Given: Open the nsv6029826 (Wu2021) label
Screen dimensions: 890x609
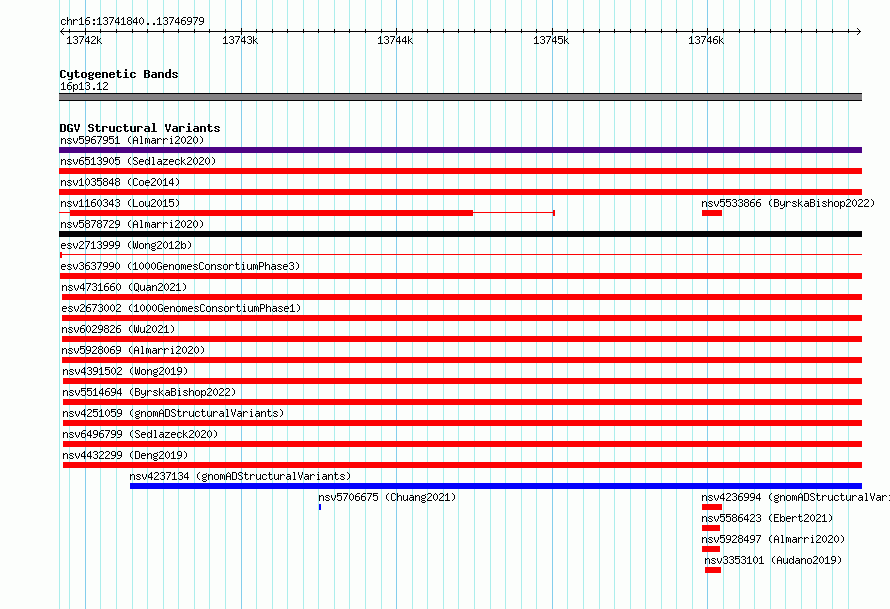Looking at the screenshot, I should 118,329.
